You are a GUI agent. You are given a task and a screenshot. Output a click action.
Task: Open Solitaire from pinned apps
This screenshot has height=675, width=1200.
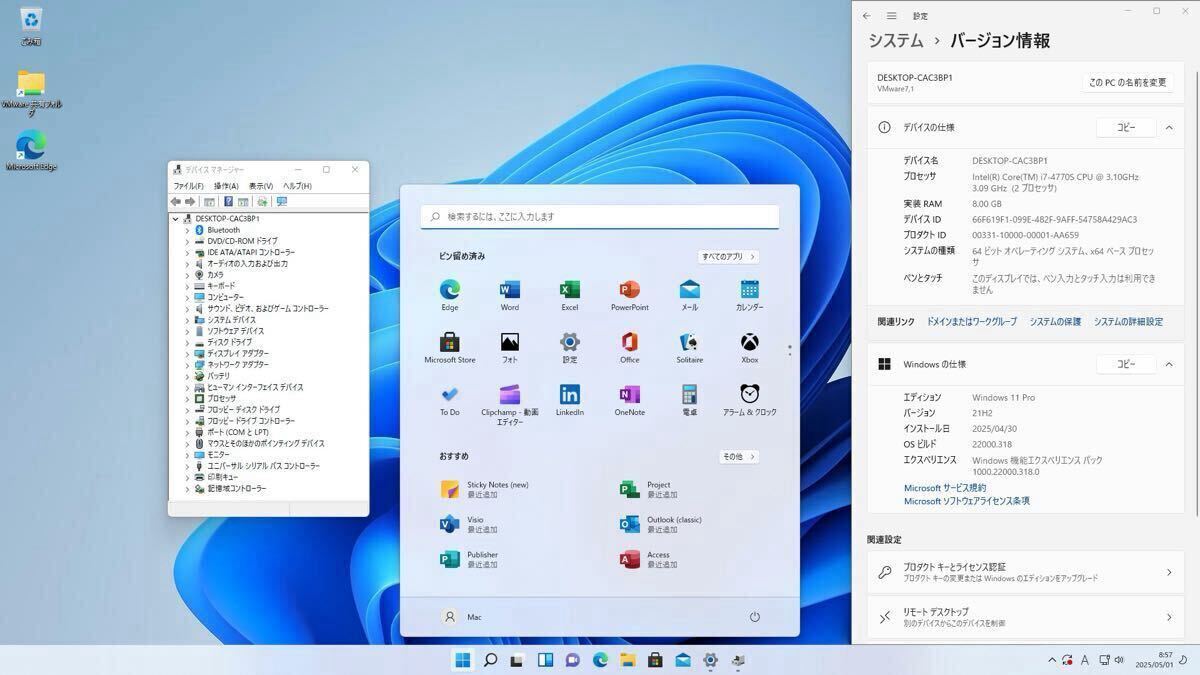click(x=690, y=348)
